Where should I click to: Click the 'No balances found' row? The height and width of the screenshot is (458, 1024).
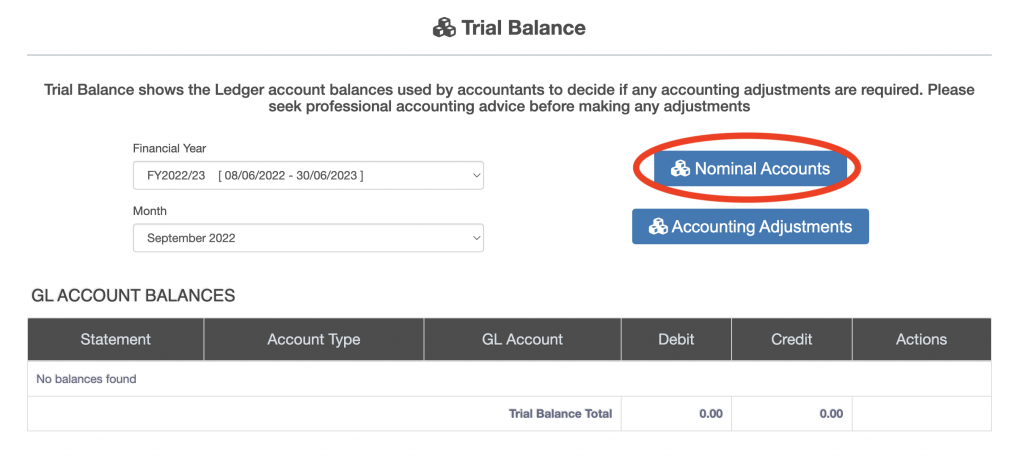click(86, 379)
